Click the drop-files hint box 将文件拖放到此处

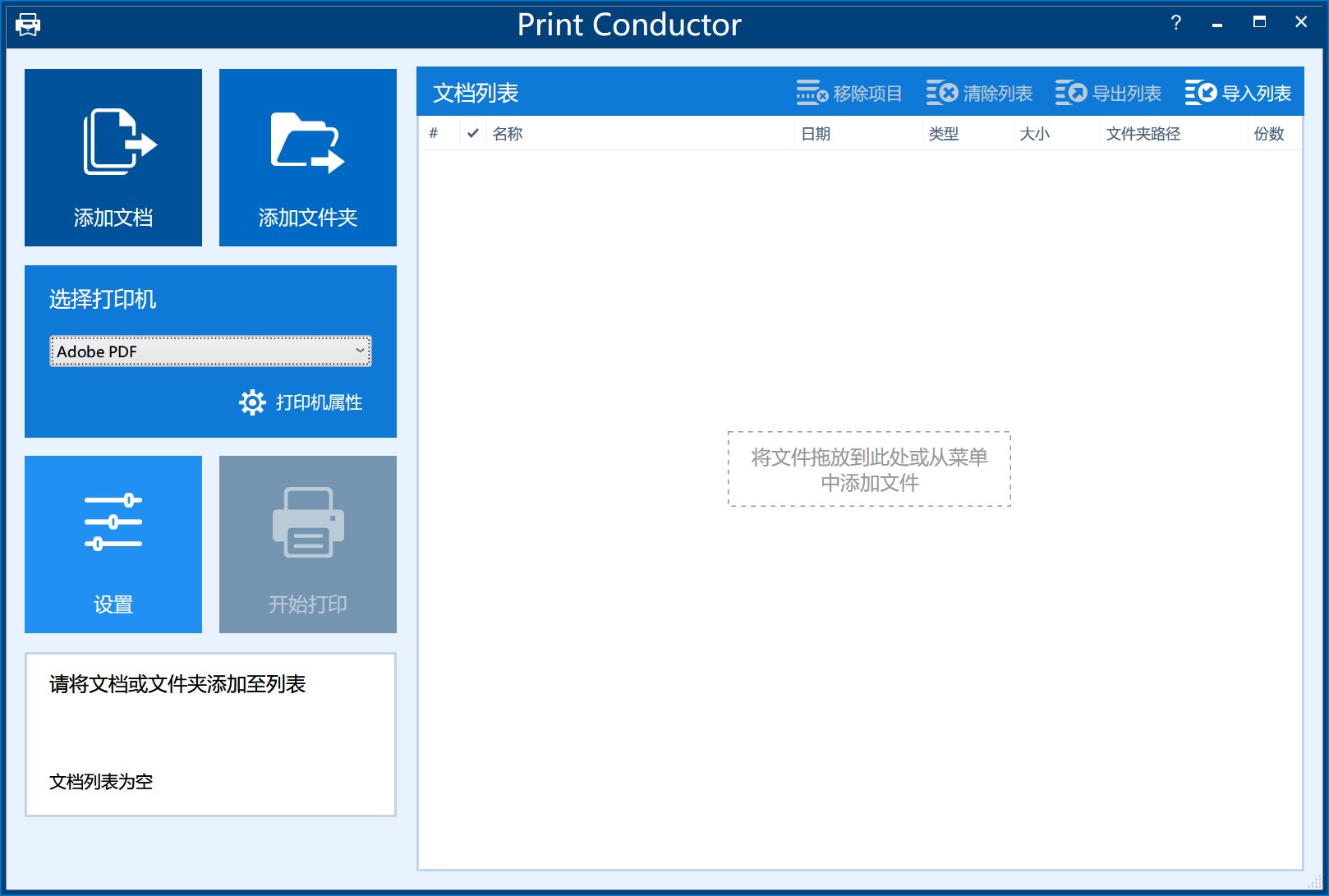pos(869,469)
